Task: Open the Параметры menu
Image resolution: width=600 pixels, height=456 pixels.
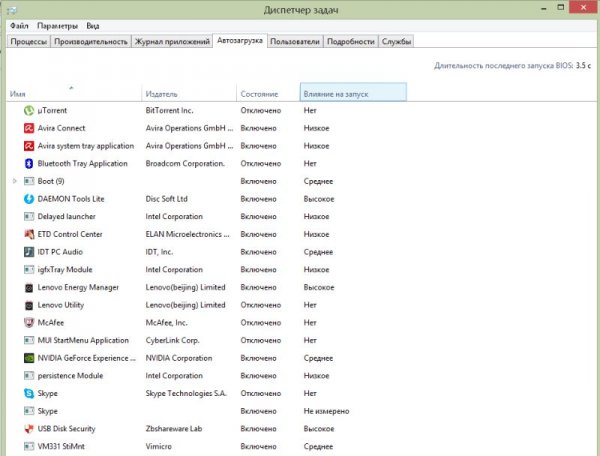Action: click(x=57, y=24)
